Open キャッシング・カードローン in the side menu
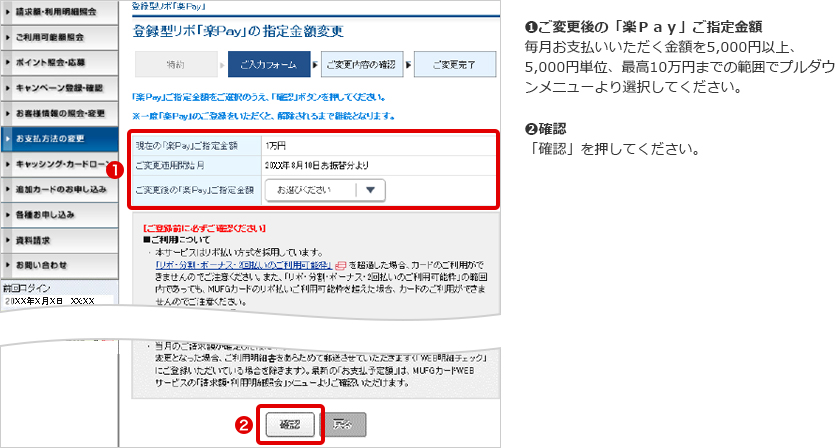 (x=58, y=163)
